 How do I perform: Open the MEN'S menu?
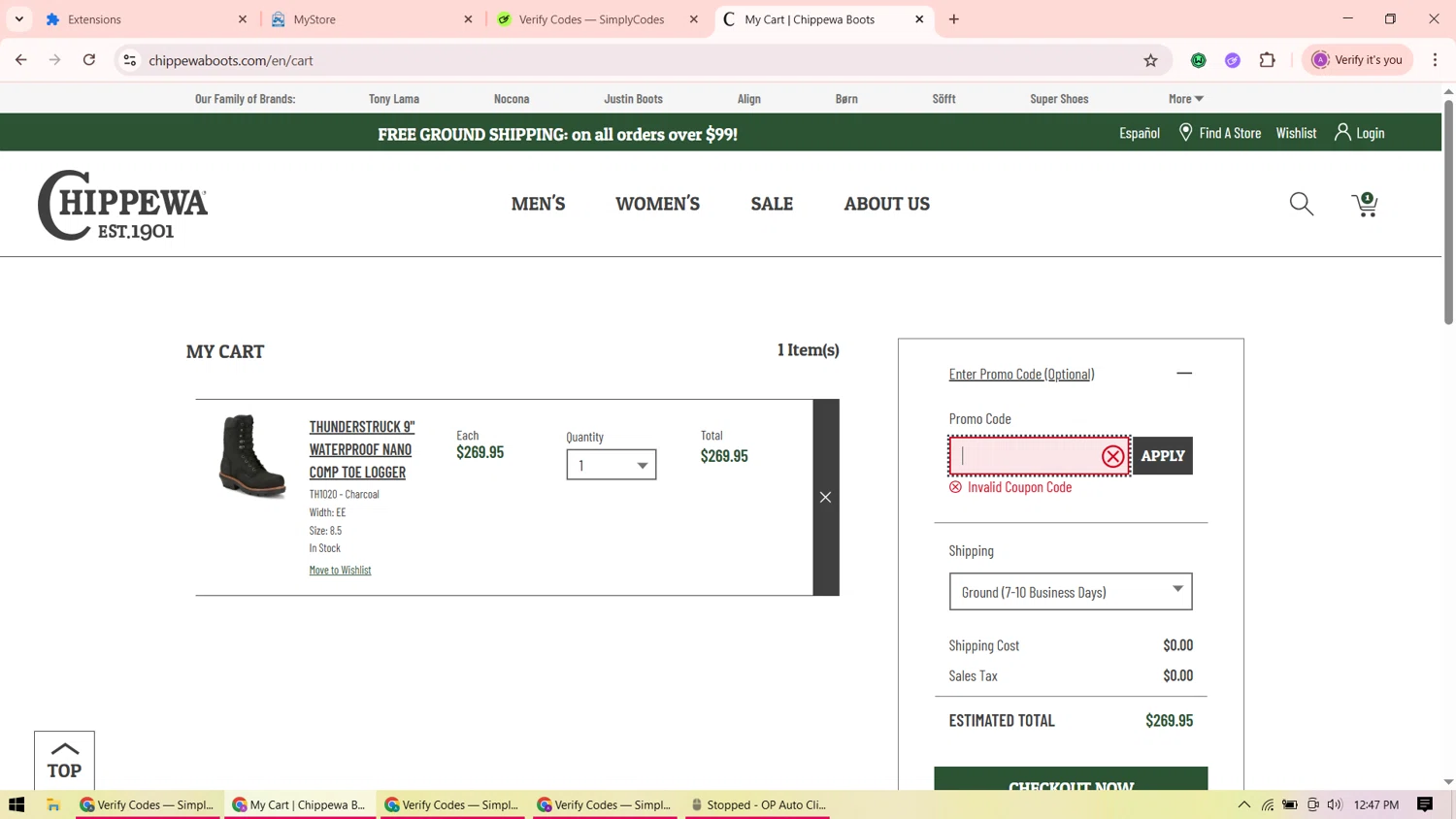click(538, 204)
